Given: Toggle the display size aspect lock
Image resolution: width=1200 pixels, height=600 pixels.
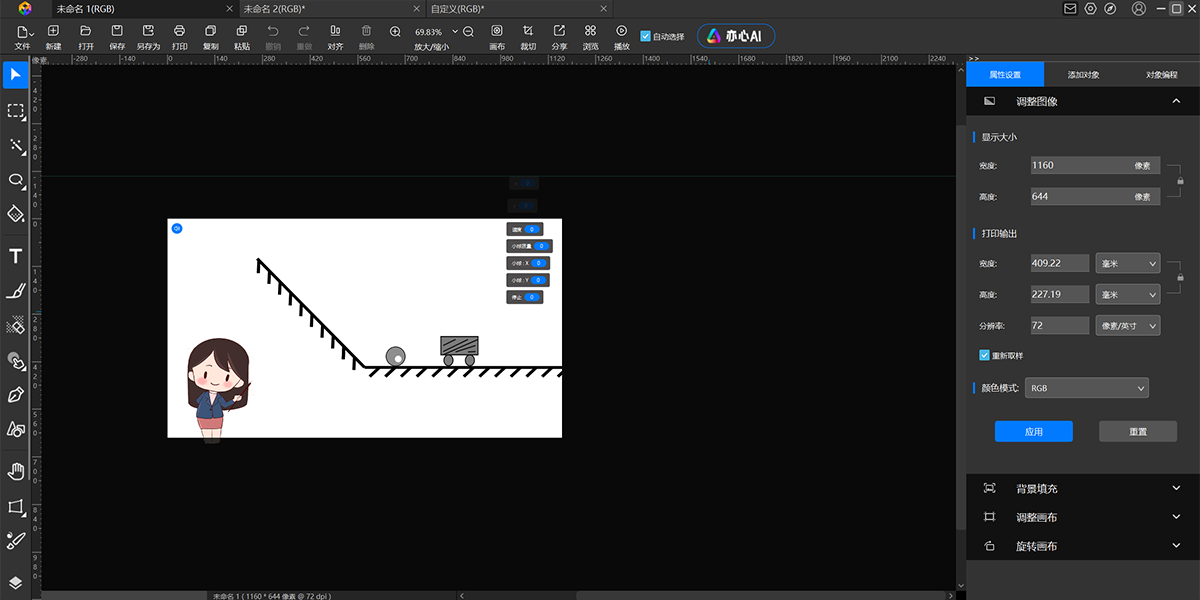Looking at the screenshot, I should (x=1180, y=181).
